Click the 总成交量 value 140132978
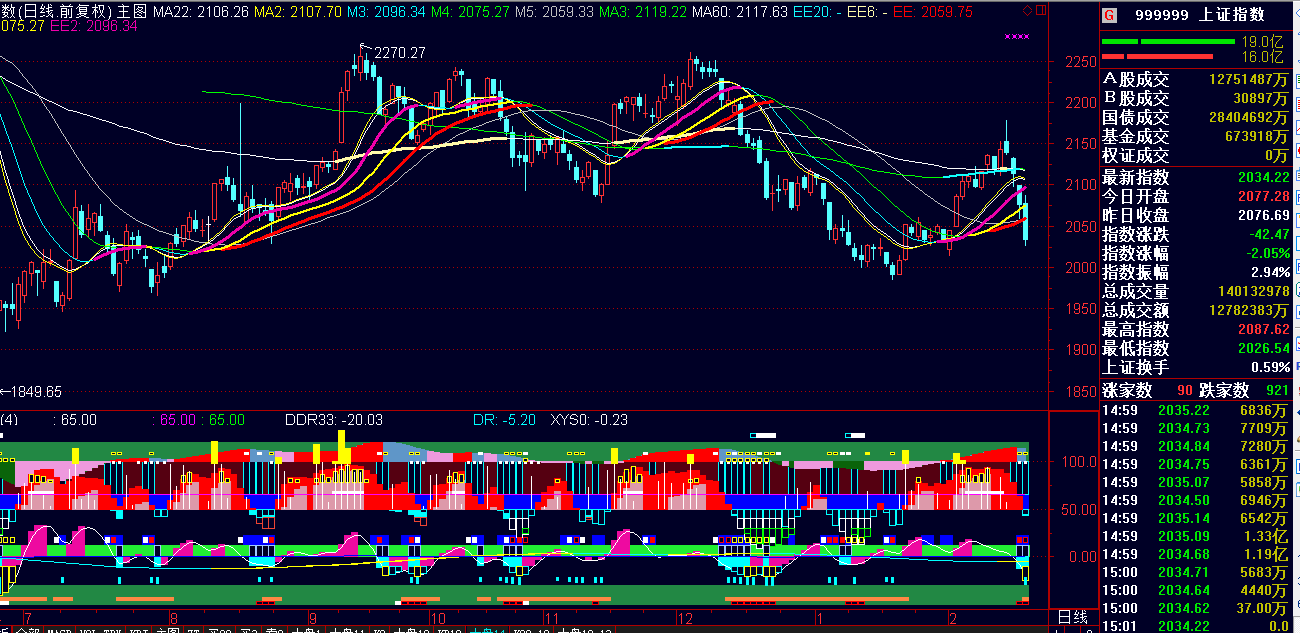Screen dimensions: 1300x633 coord(1254,291)
